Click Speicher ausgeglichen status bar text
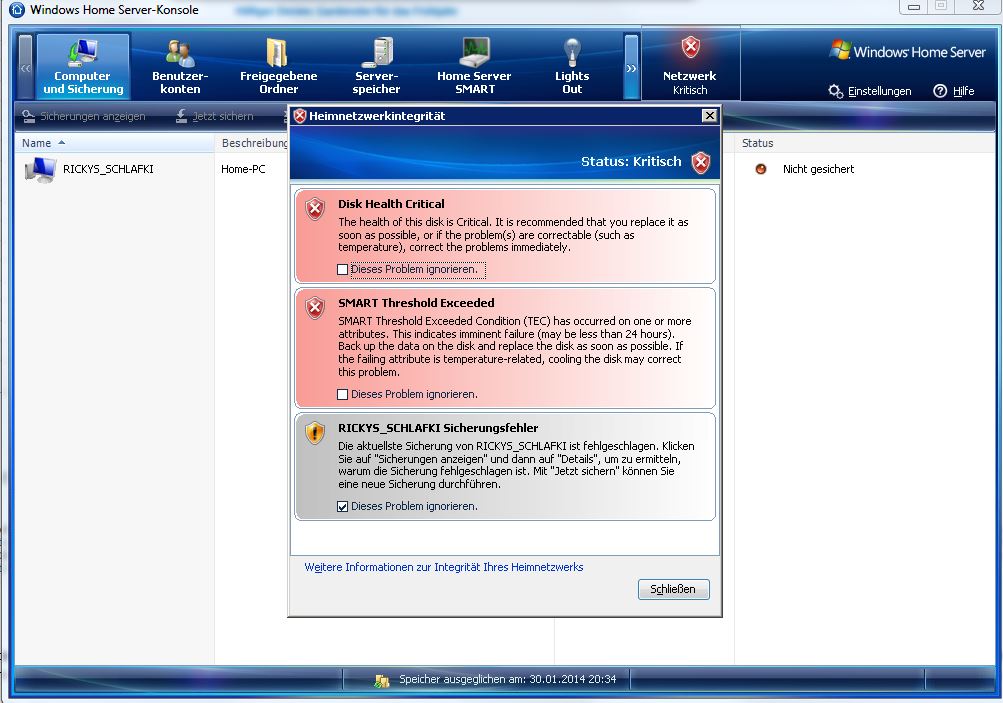This screenshot has width=1003, height=703. [508, 679]
